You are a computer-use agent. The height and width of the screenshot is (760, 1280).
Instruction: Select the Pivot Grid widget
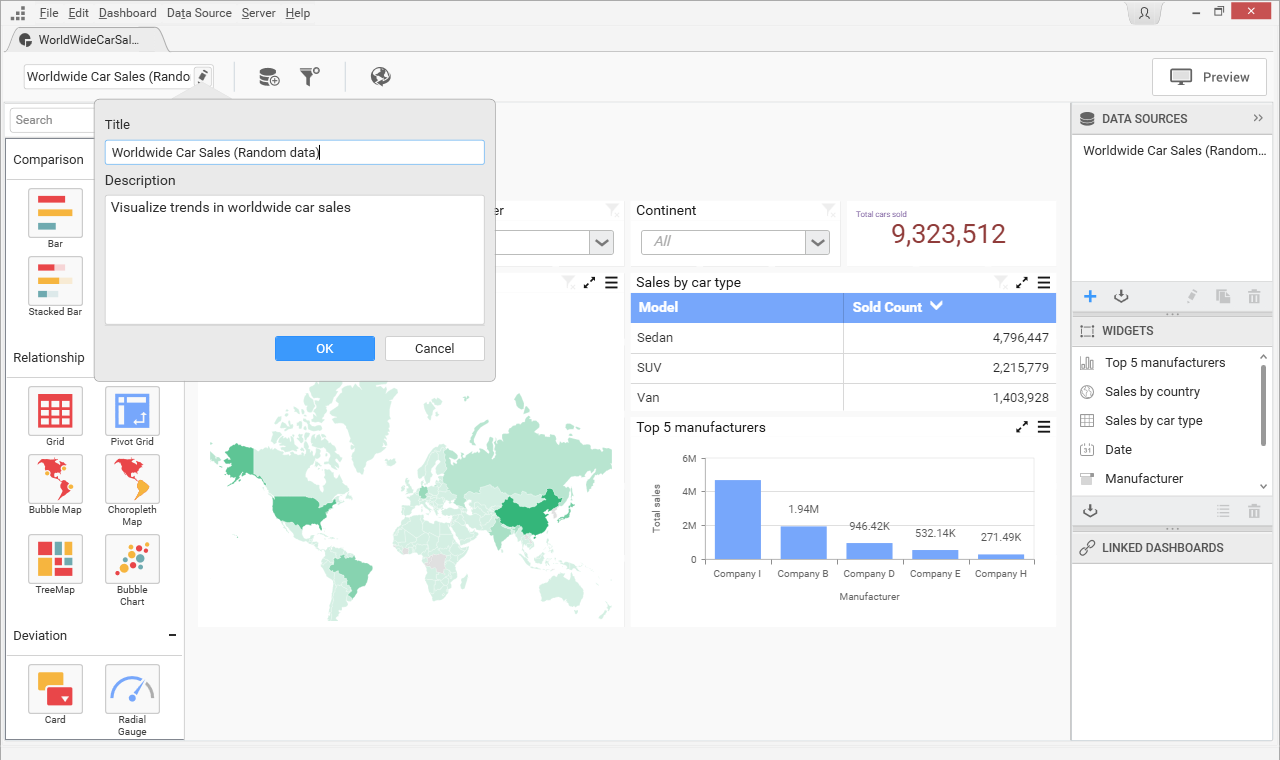(132, 411)
